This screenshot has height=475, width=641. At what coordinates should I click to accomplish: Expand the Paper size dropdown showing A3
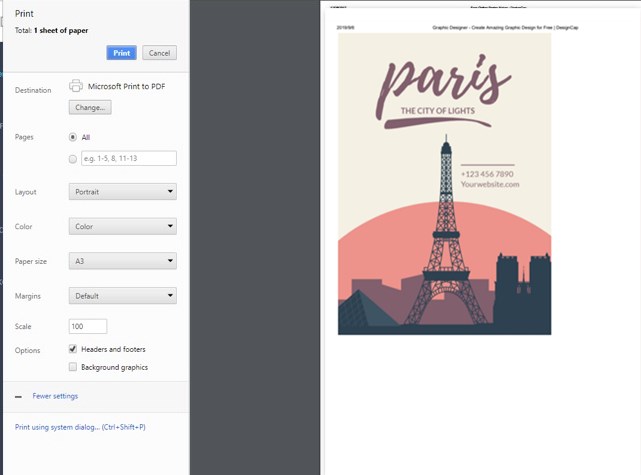(123, 261)
